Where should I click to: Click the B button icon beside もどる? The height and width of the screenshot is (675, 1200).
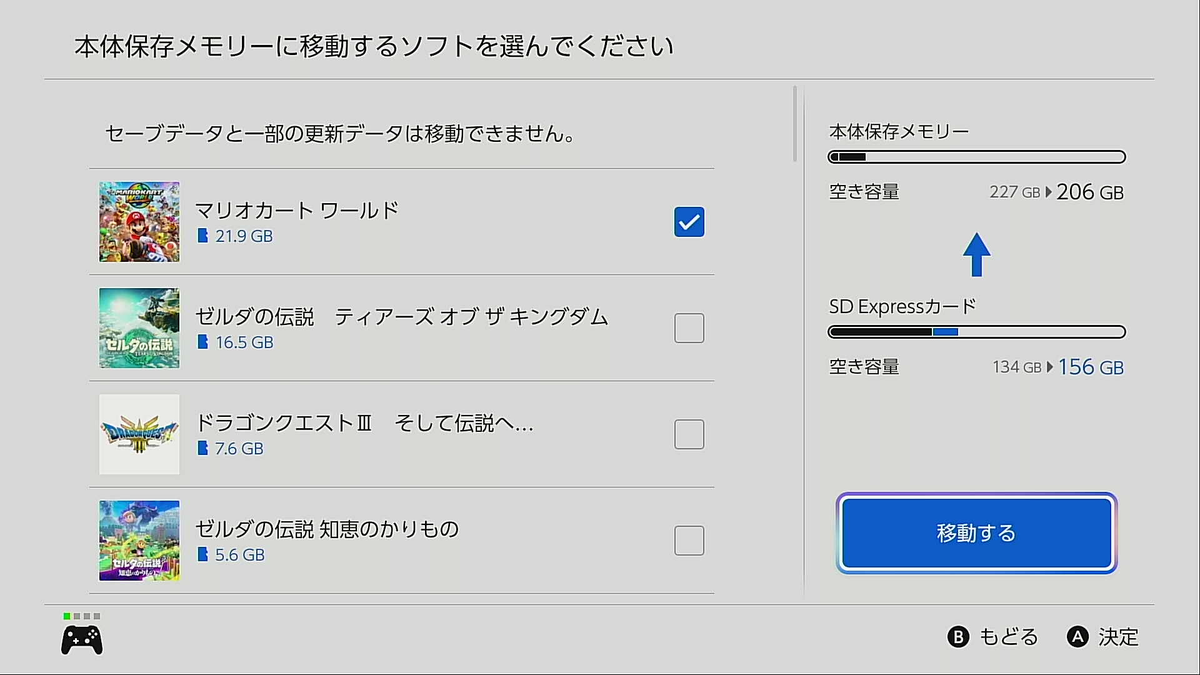(x=959, y=637)
